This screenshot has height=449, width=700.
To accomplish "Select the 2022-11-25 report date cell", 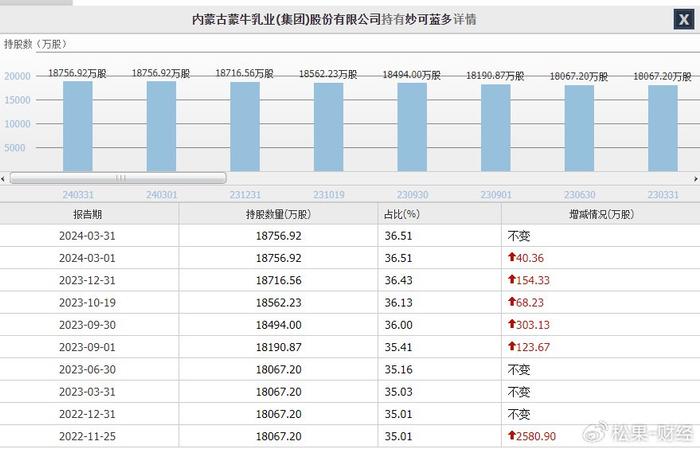I will [x=88, y=437].
